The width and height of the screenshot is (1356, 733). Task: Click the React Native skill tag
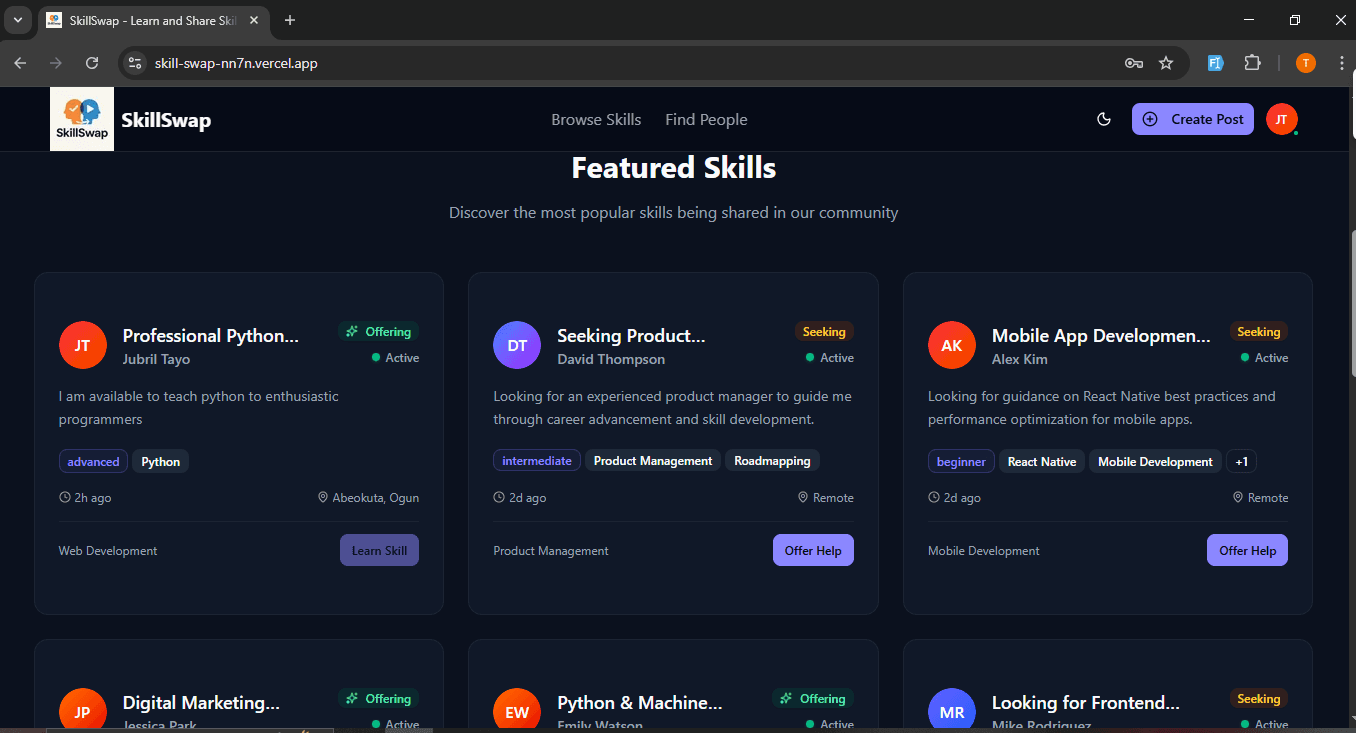click(x=1042, y=462)
